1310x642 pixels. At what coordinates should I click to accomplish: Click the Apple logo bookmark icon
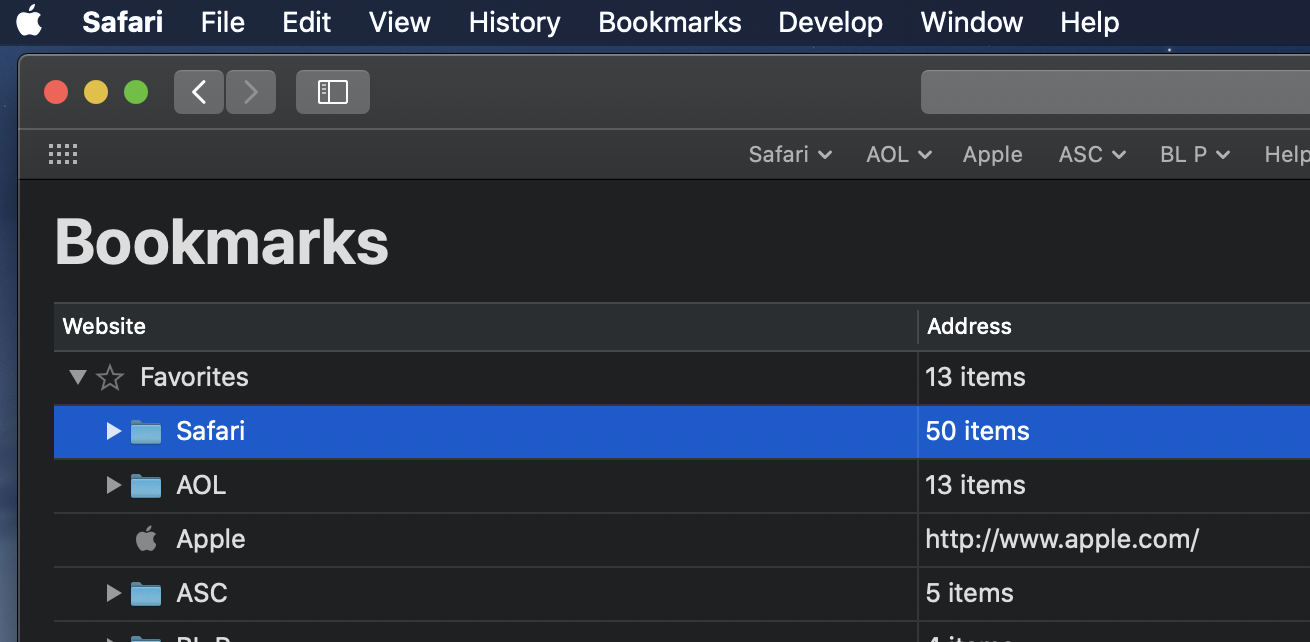[x=146, y=540]
